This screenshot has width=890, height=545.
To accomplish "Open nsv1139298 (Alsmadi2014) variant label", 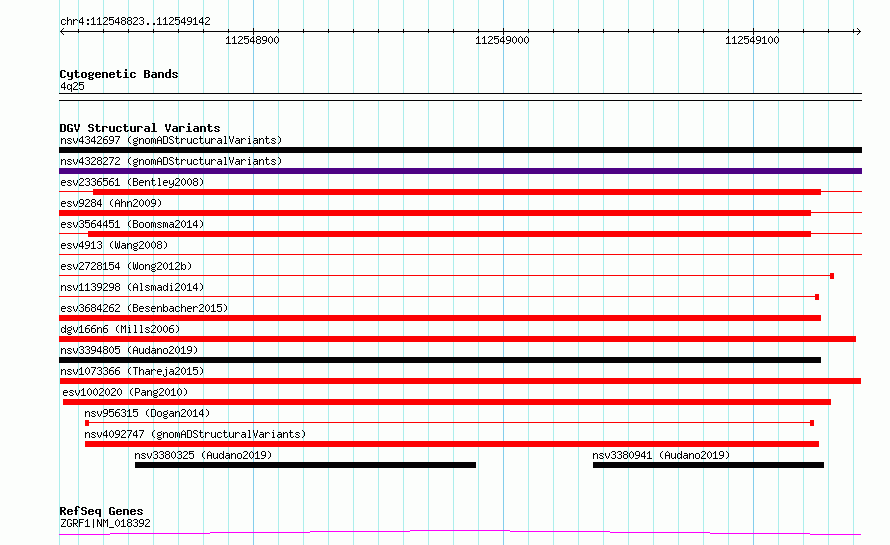I will click(x=132, y=287).
